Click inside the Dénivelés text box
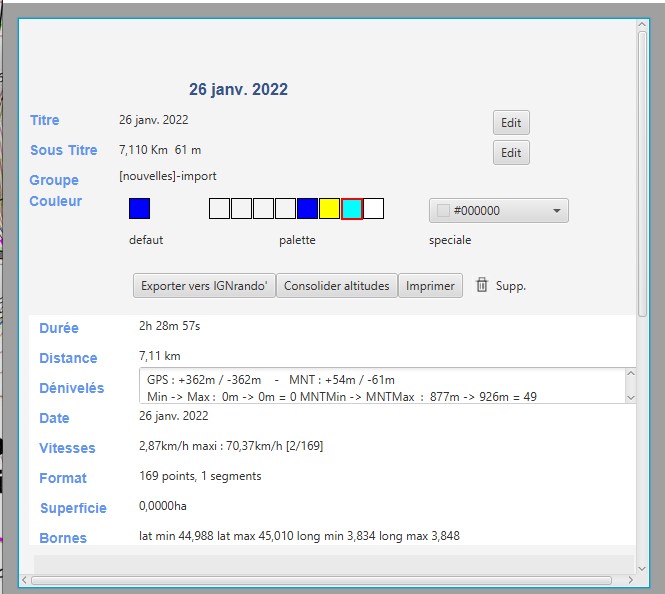Image resolution: width=665 pixels, height=594 pixels. pos(380,386)
